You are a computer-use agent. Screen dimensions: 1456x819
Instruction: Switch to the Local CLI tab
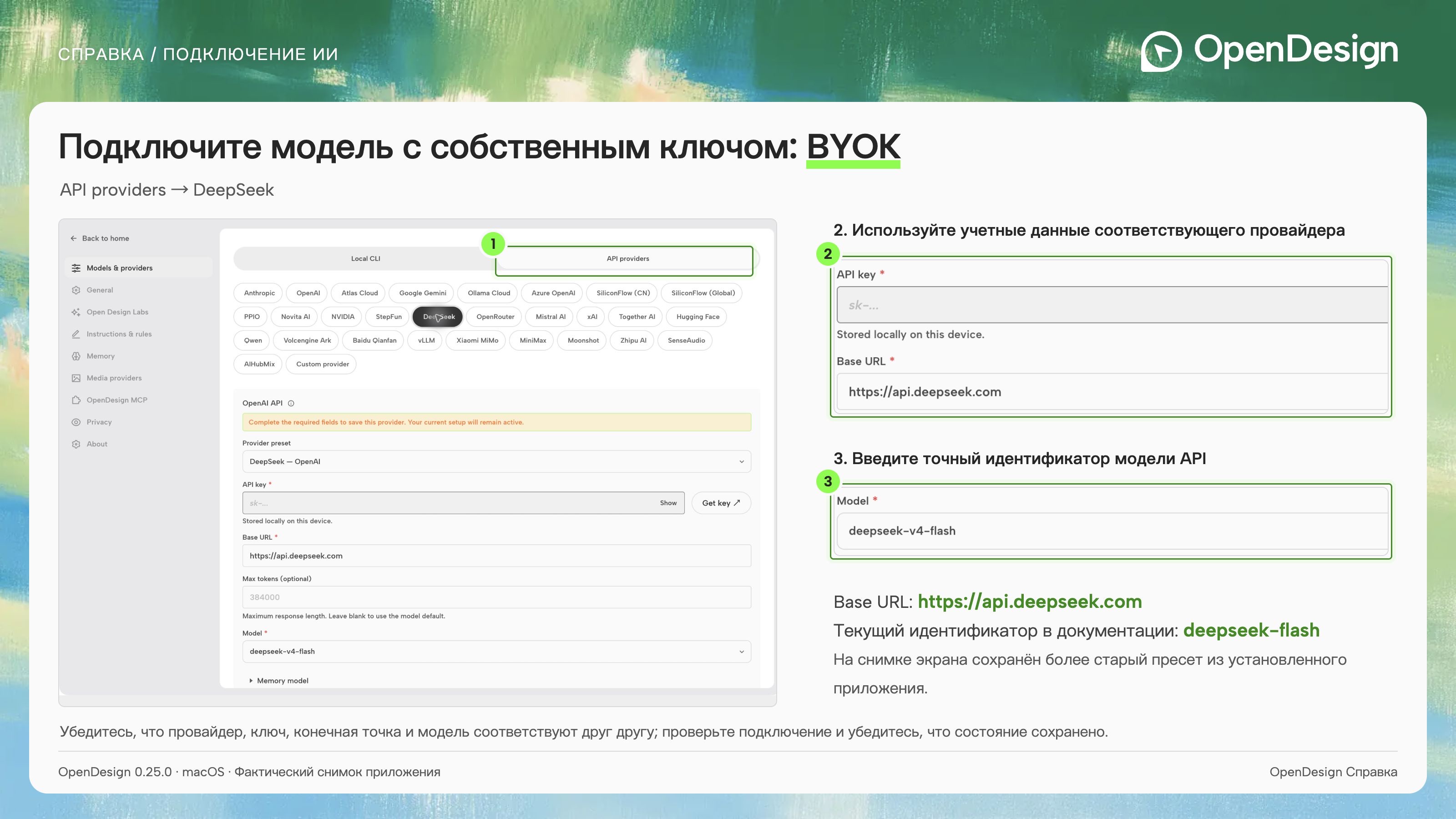365,259
